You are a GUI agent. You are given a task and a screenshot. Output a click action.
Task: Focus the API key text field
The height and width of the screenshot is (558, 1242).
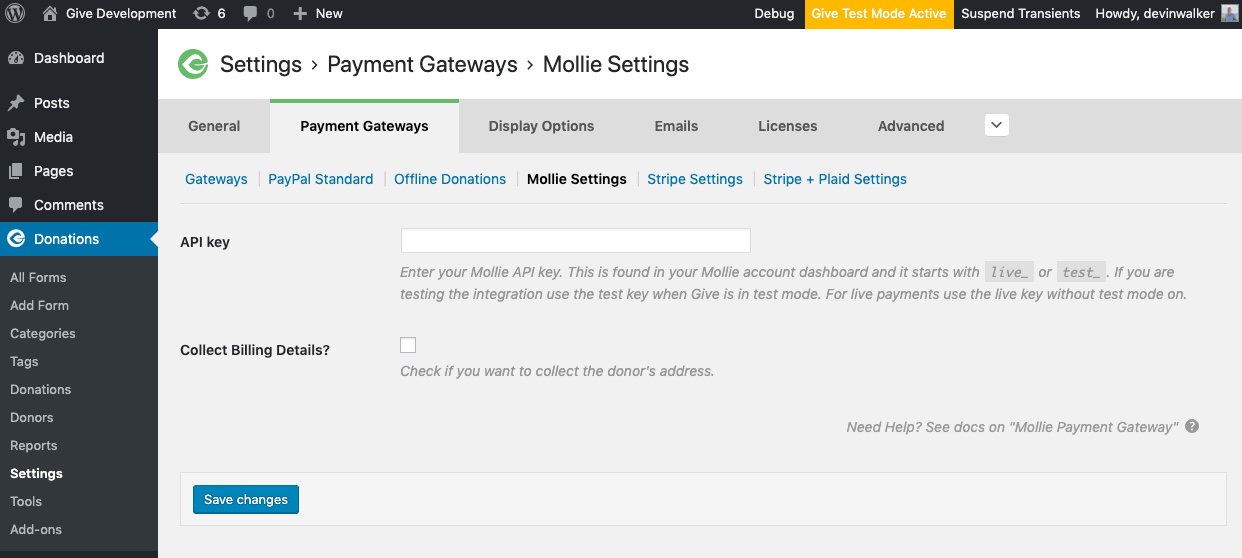[575, 241]
